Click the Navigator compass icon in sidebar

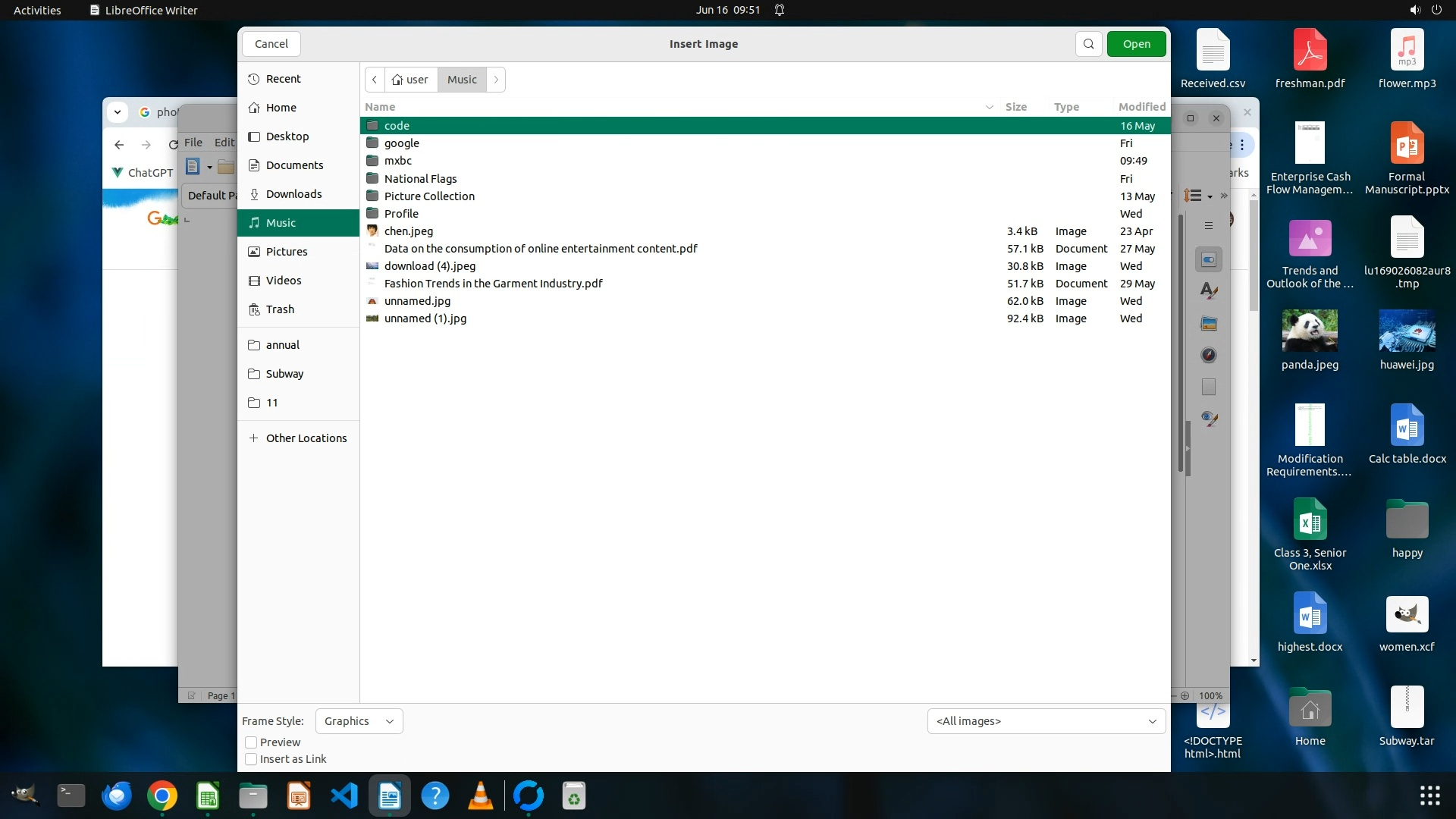(1209, 355)
